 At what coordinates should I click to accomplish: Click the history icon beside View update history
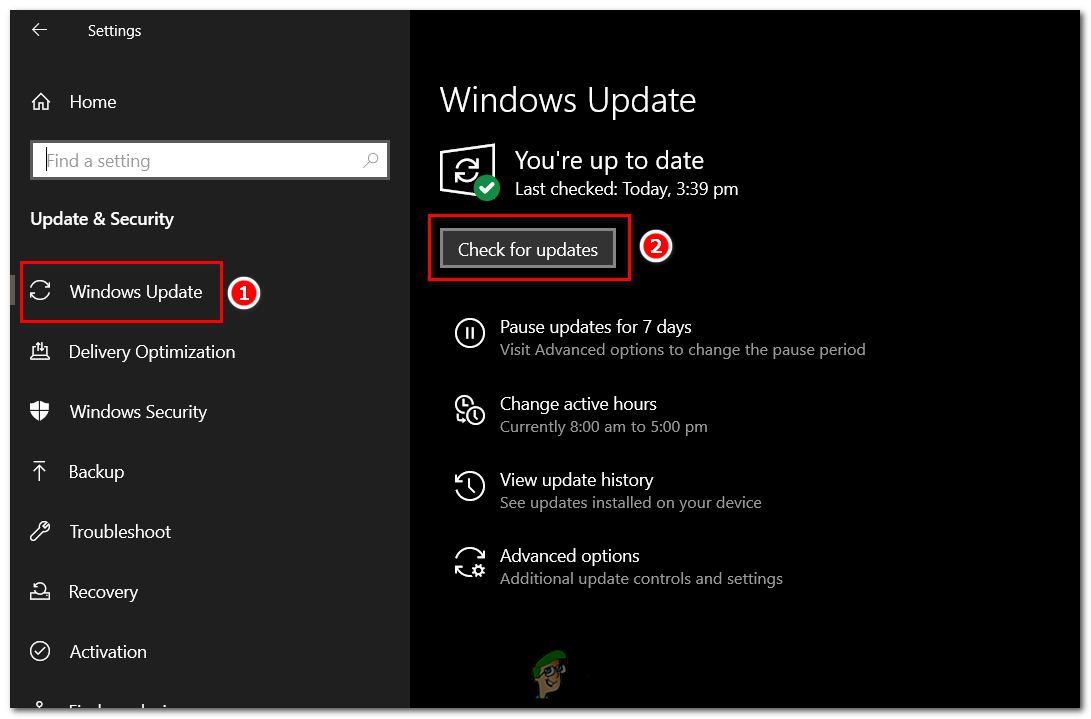[x=470, y=486]
